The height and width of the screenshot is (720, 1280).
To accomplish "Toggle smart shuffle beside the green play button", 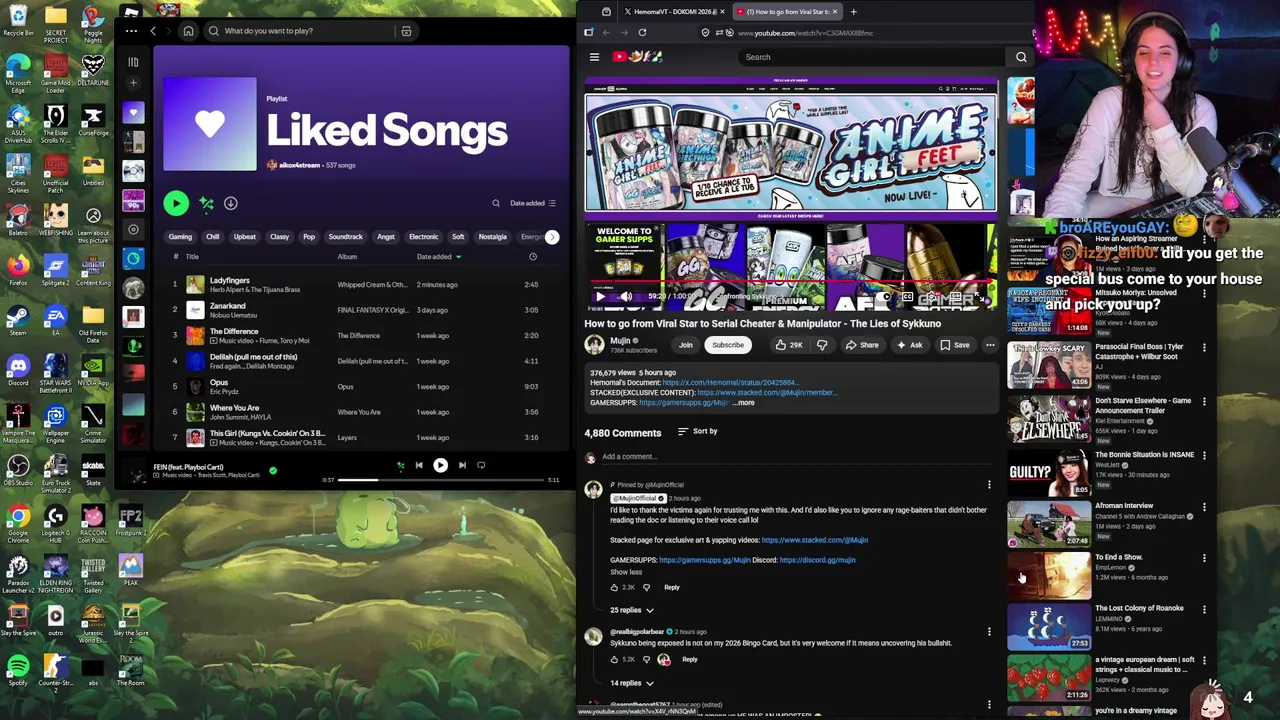I will point(206,203).
